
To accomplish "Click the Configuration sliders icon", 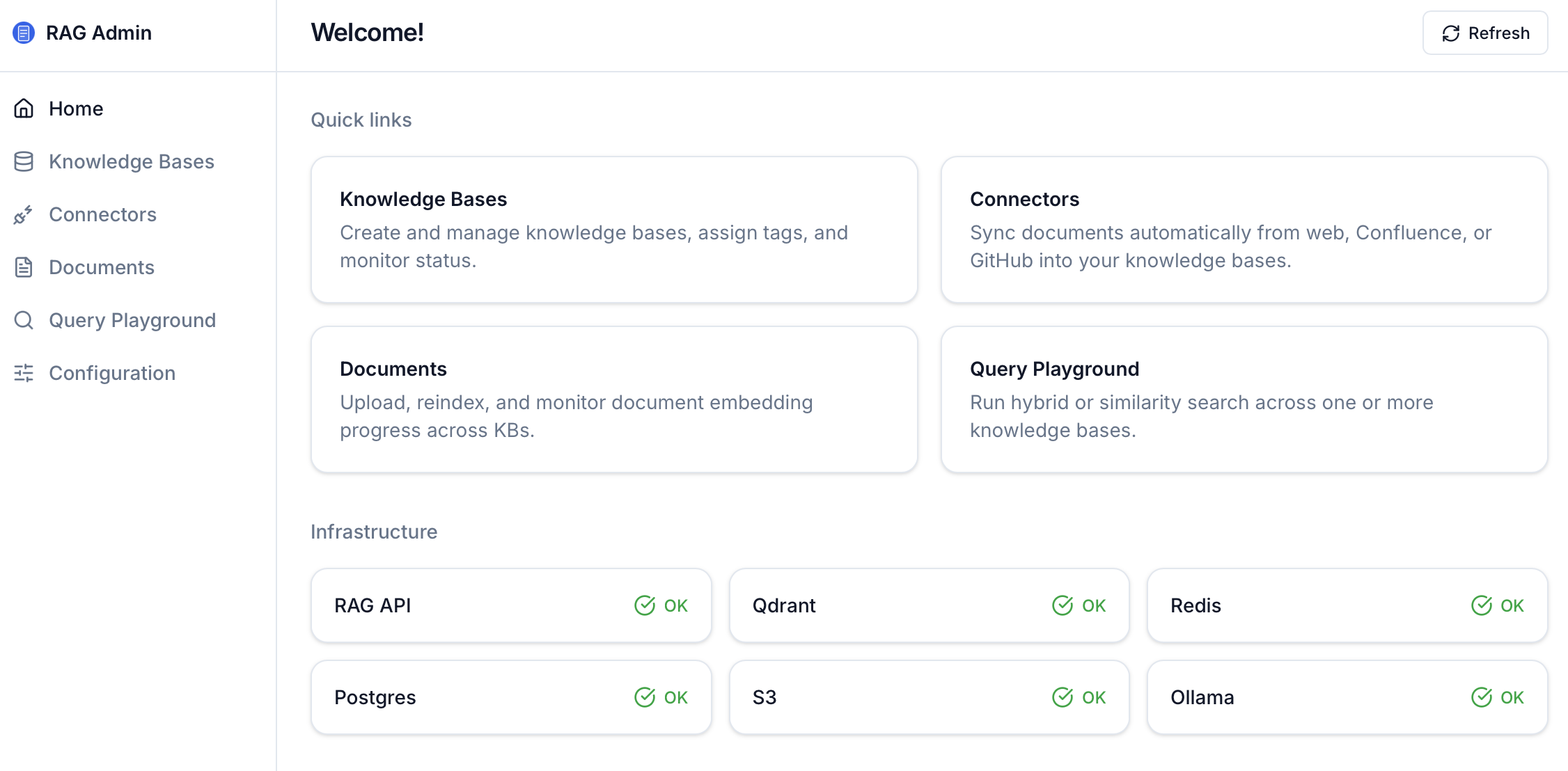I will pos(24,373).
